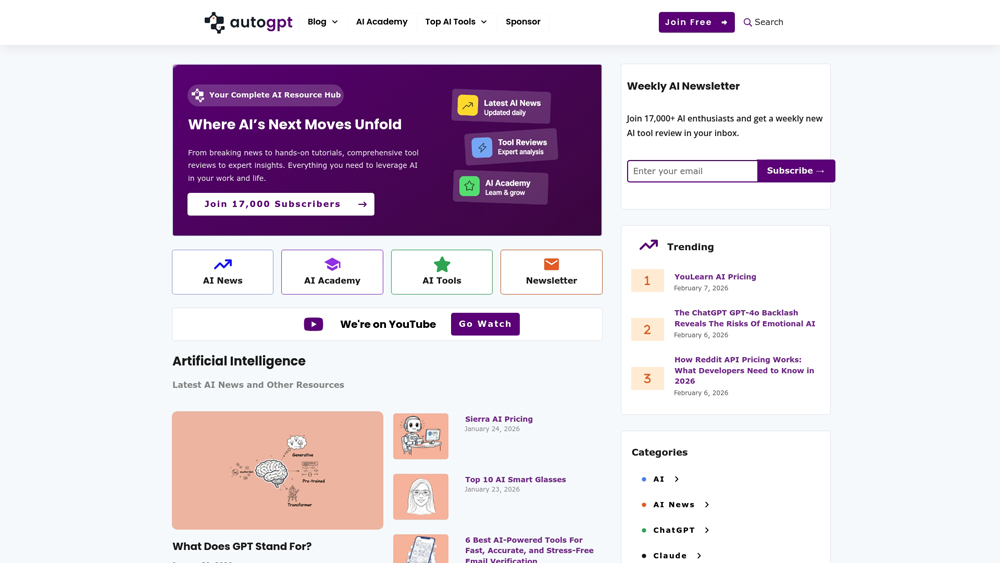This screenshot has width=1000, height=563.
Task: Click the Enter your email field
Action: point(692,171)
